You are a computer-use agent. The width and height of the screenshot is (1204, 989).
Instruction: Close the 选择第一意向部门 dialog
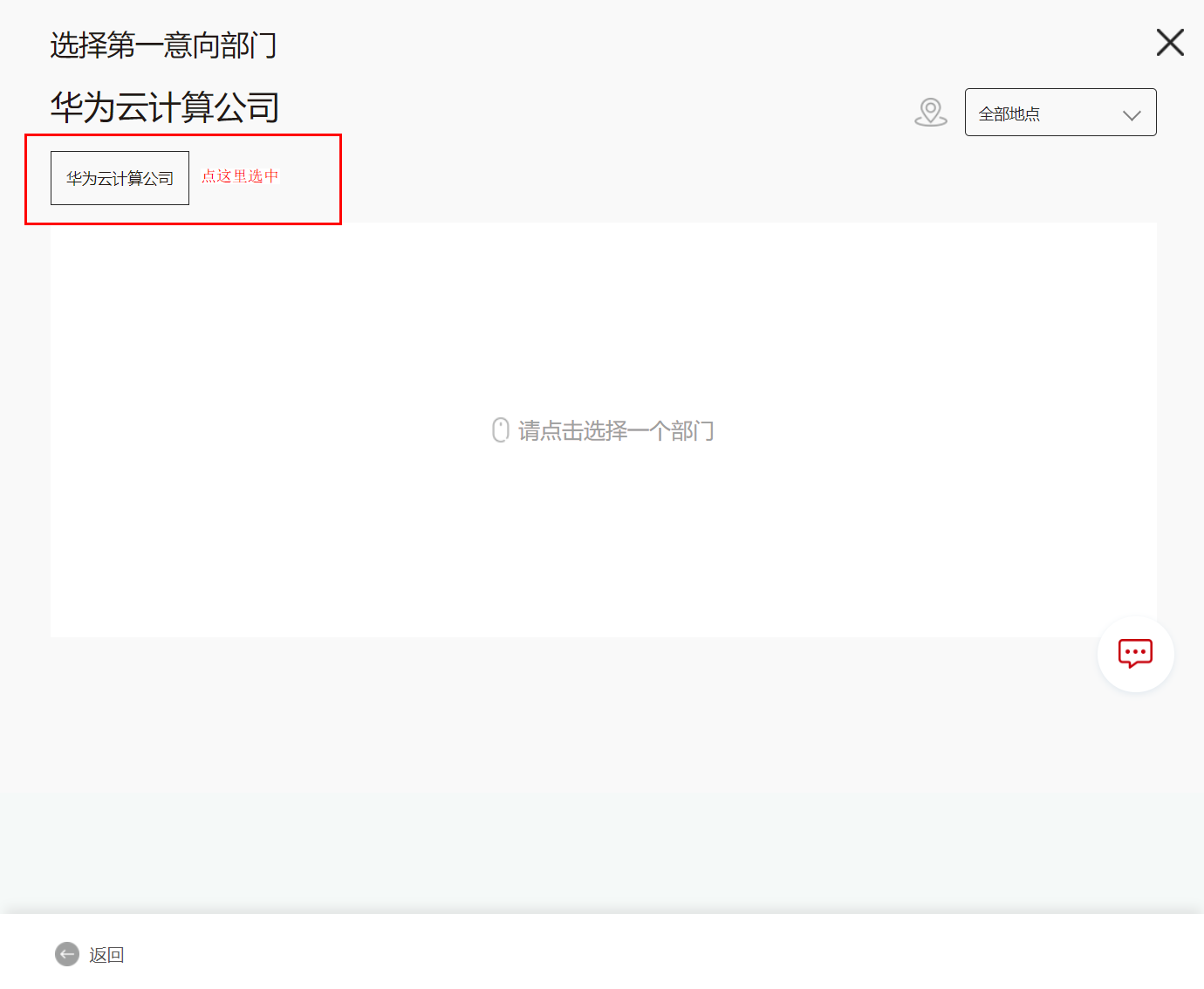click(1170, 42)
